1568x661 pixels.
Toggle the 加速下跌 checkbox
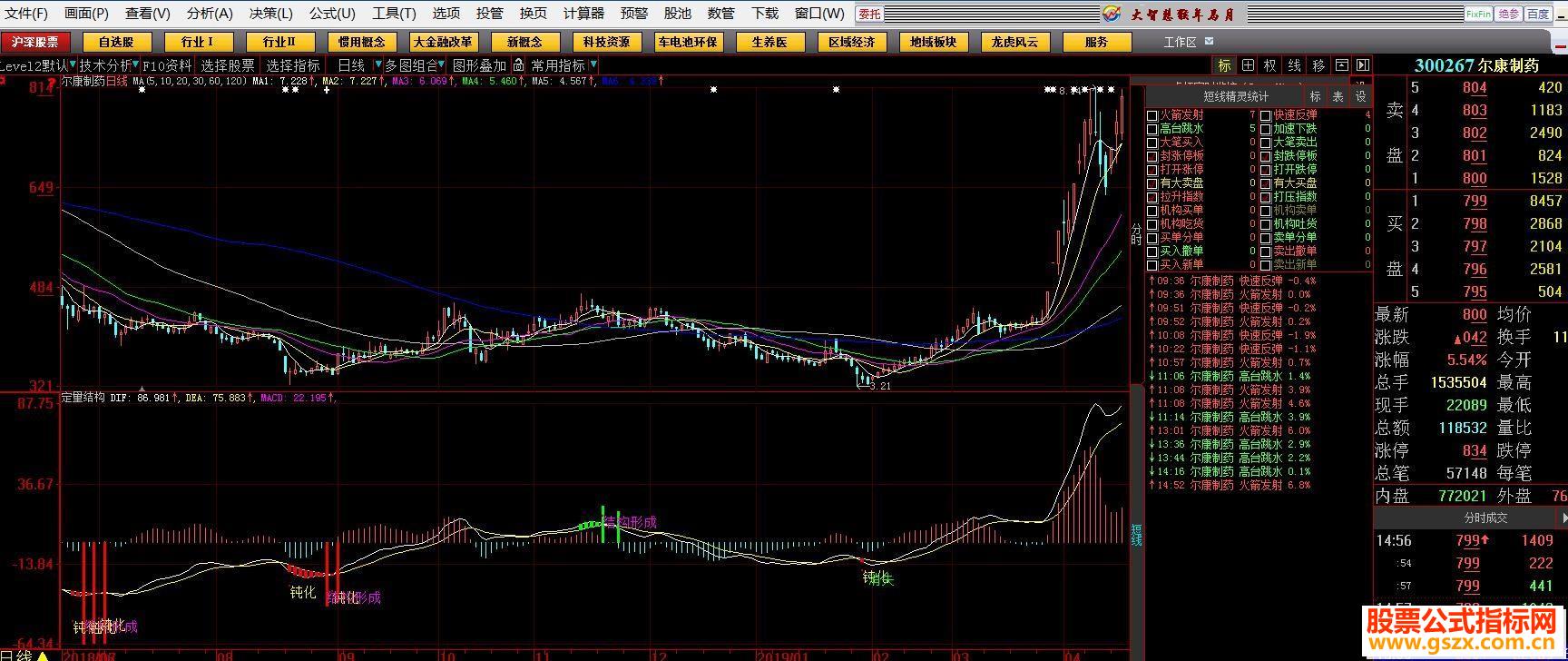click(1266, 129)
